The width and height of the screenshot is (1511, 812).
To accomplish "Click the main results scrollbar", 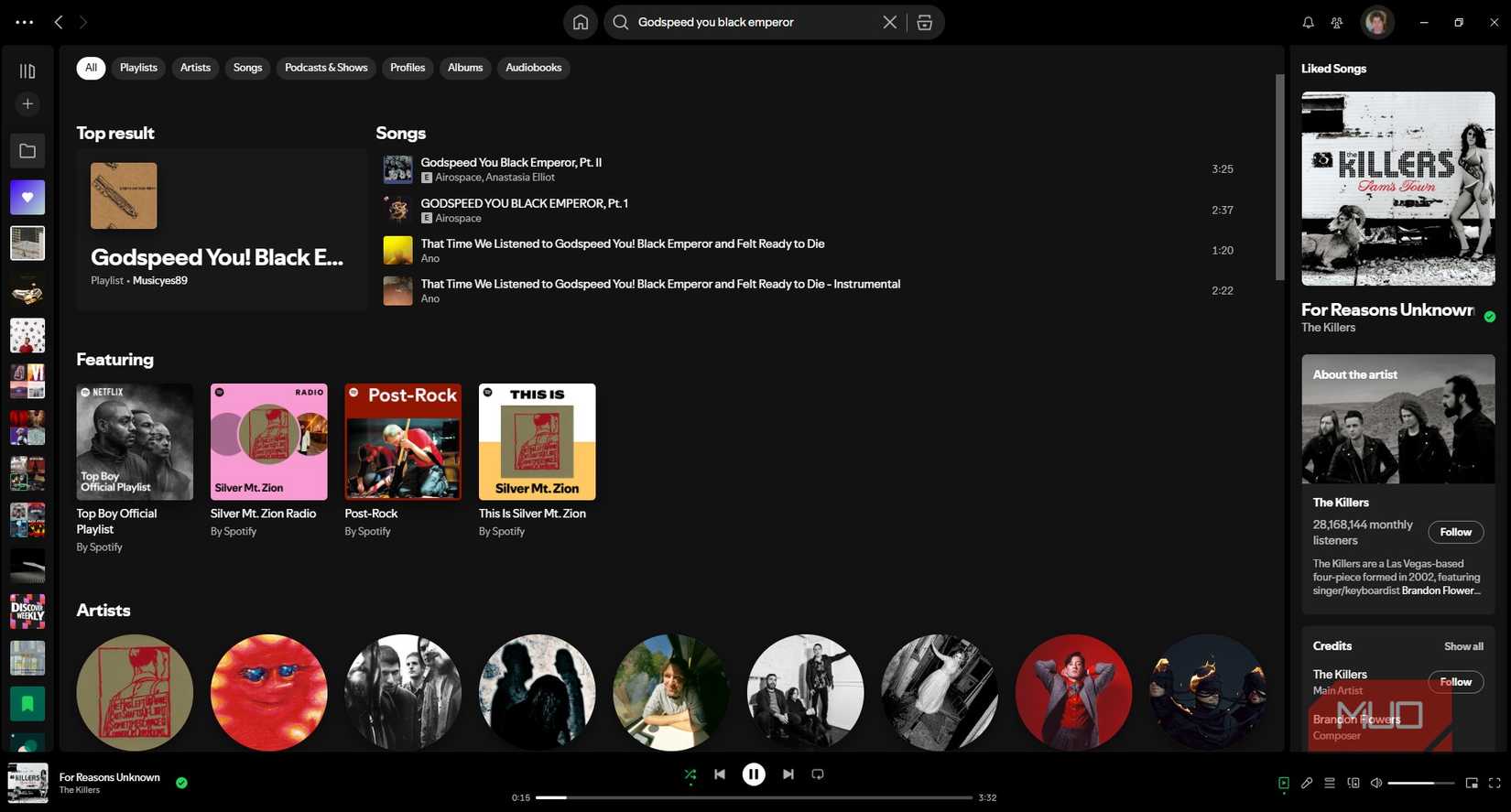I will [1279, 177].
